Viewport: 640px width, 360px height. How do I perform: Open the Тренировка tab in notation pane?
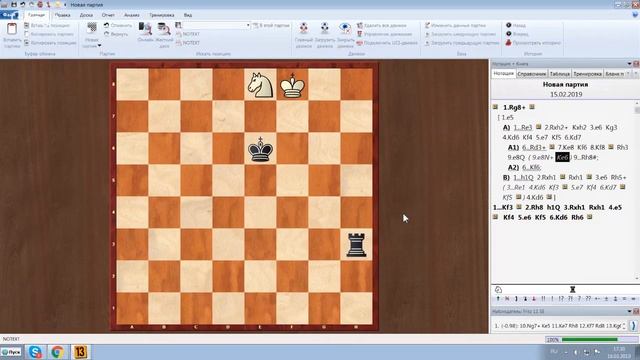(587, 74)
